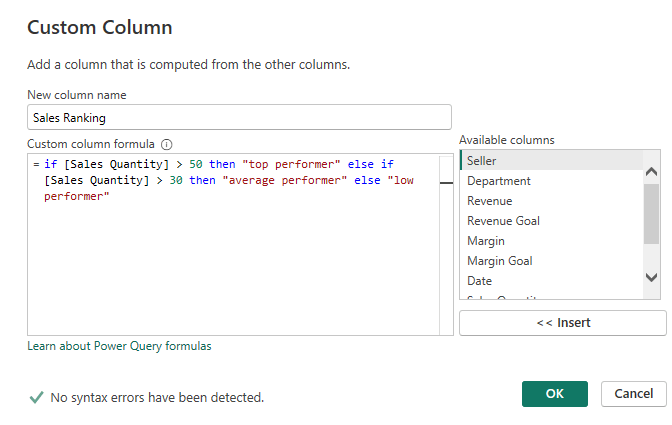
Task: Click the Available columns scroll down arrow
Action: pyautogui.click(x=651, y=277)
